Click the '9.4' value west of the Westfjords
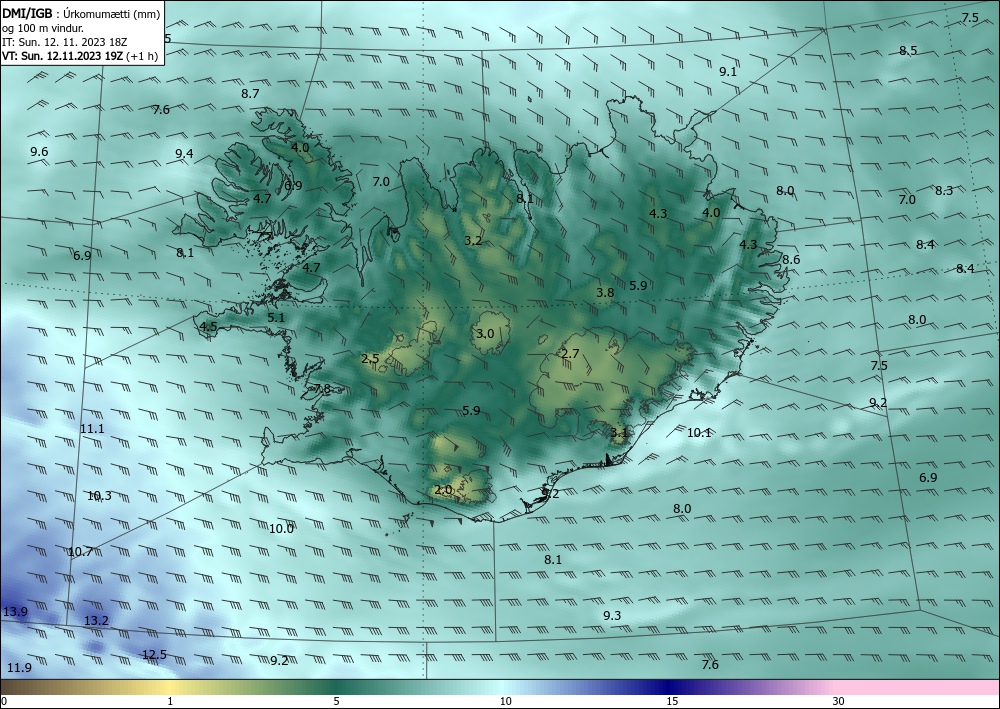The width and height of the screenshot is (1000, 709). (184, 153)
